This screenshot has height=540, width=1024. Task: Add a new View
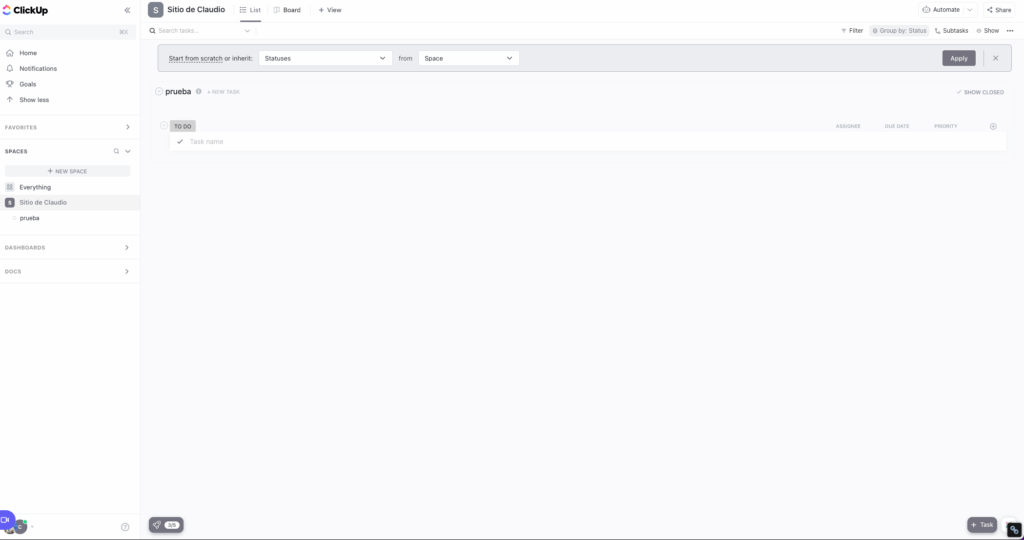[x=330, y=10]
